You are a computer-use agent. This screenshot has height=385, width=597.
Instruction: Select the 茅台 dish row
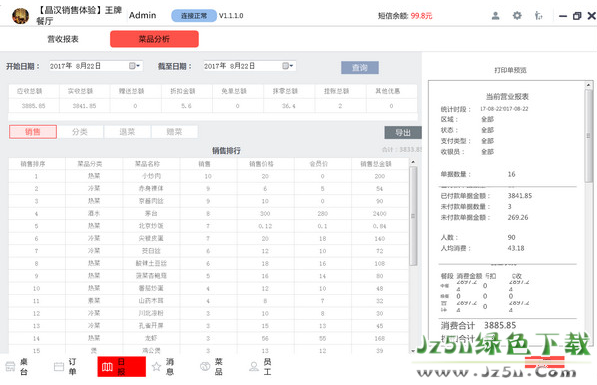point(209,213)
